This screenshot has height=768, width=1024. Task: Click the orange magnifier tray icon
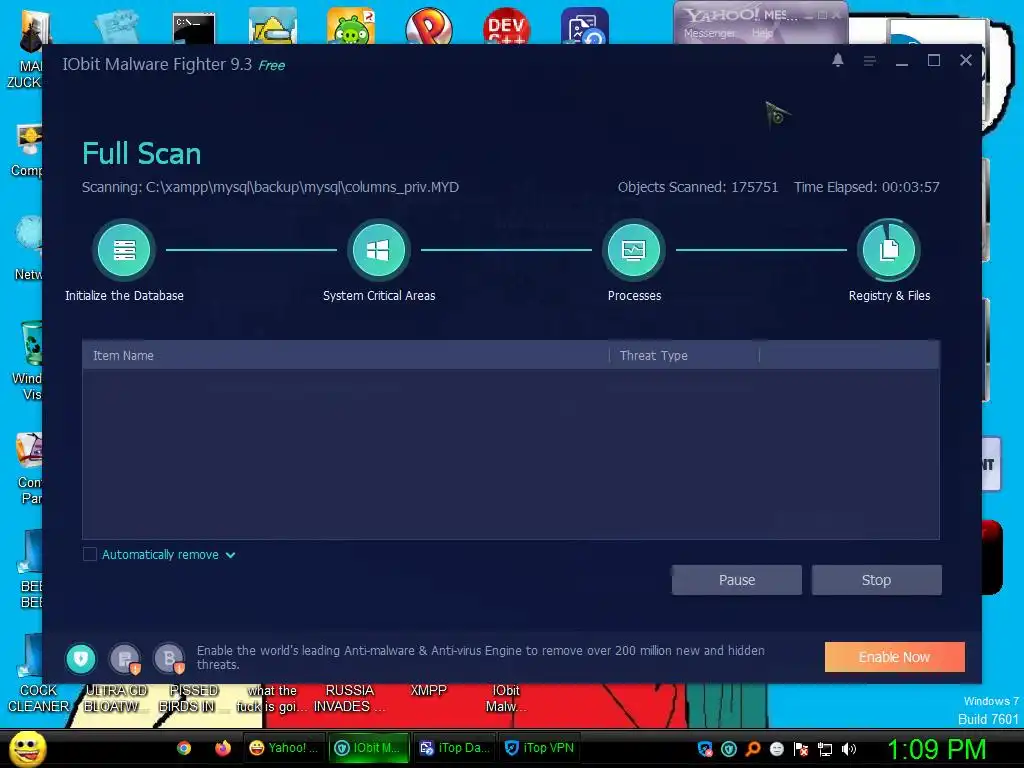[753, 749]
